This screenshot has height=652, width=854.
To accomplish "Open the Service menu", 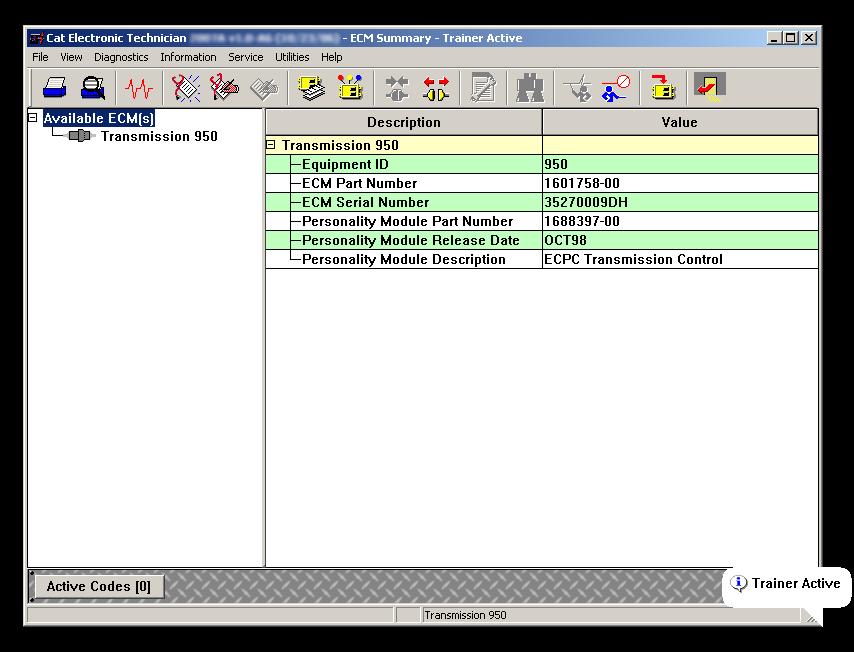I will click(246, 57).
